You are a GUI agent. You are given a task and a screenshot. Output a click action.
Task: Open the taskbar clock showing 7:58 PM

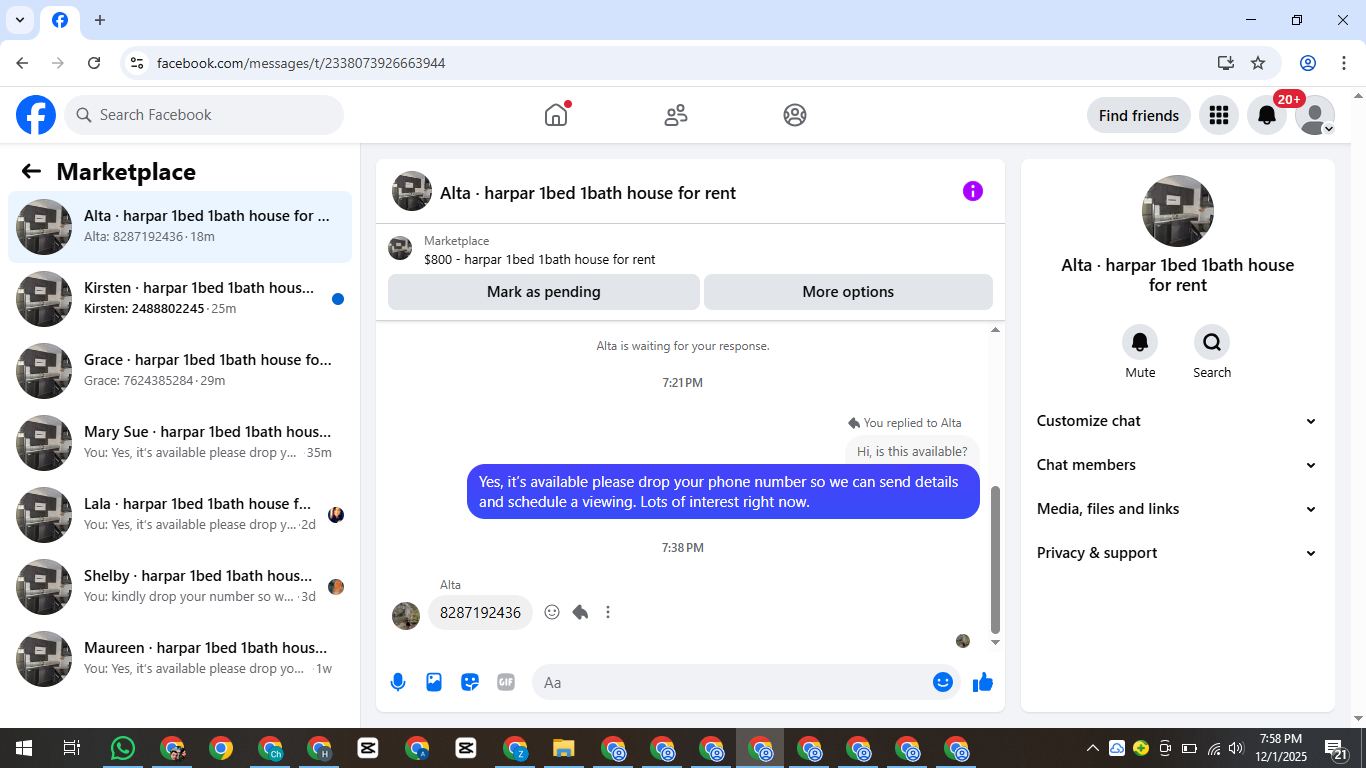[x=1280, y=748]
